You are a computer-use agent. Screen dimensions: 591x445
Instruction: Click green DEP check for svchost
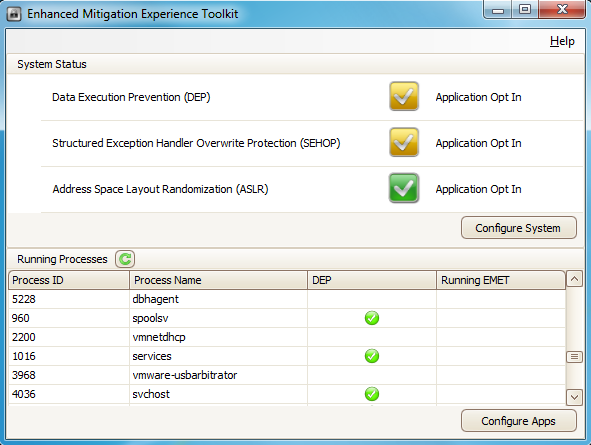372,394
